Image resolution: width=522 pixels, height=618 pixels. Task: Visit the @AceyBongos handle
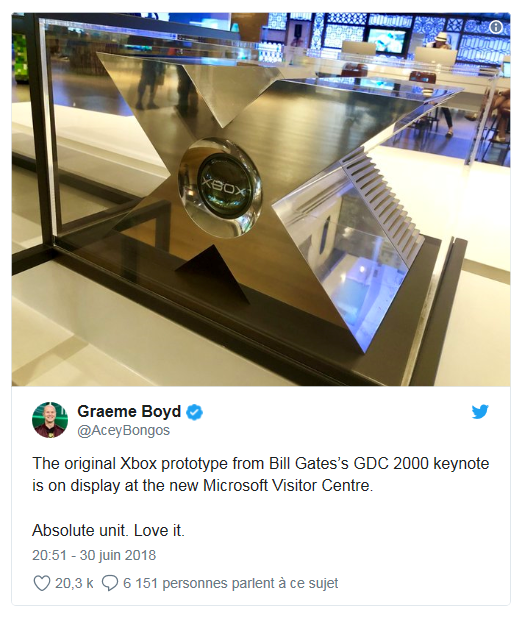123,430
